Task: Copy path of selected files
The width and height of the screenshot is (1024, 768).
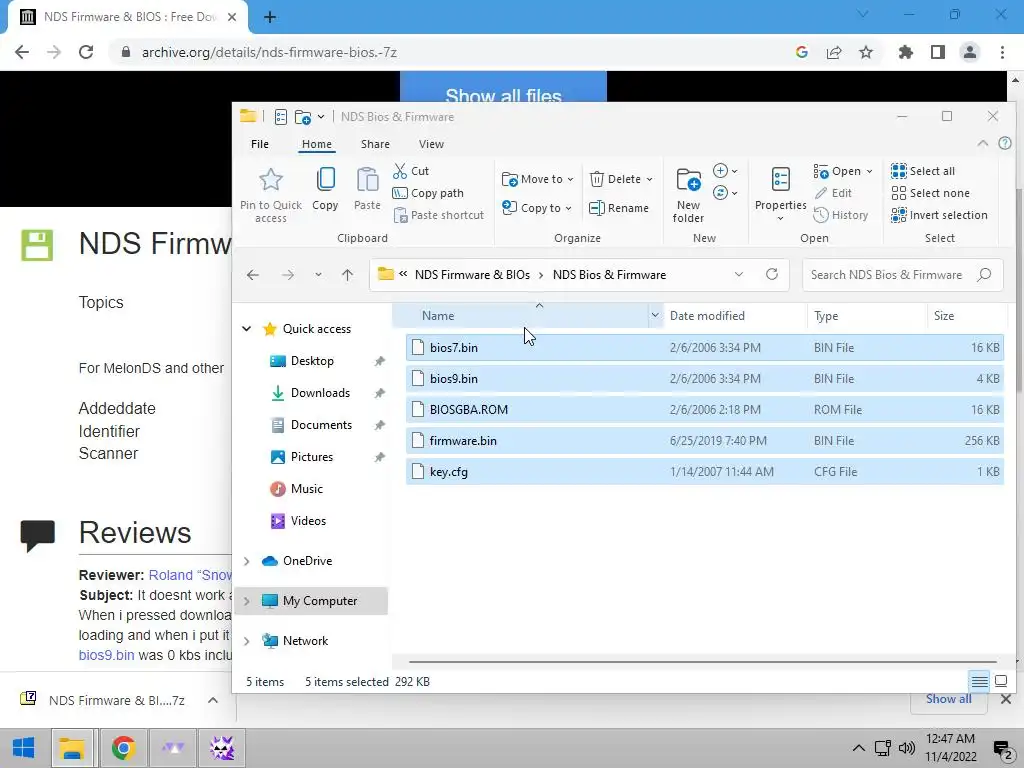Action: pos(428,193)
